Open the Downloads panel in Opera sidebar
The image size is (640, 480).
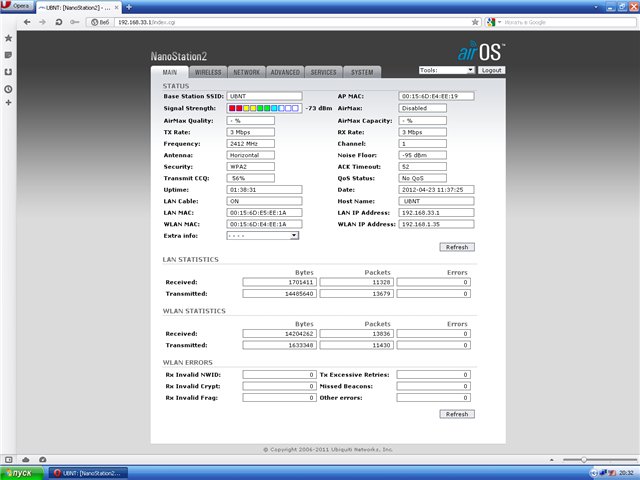tap(8, 72)
